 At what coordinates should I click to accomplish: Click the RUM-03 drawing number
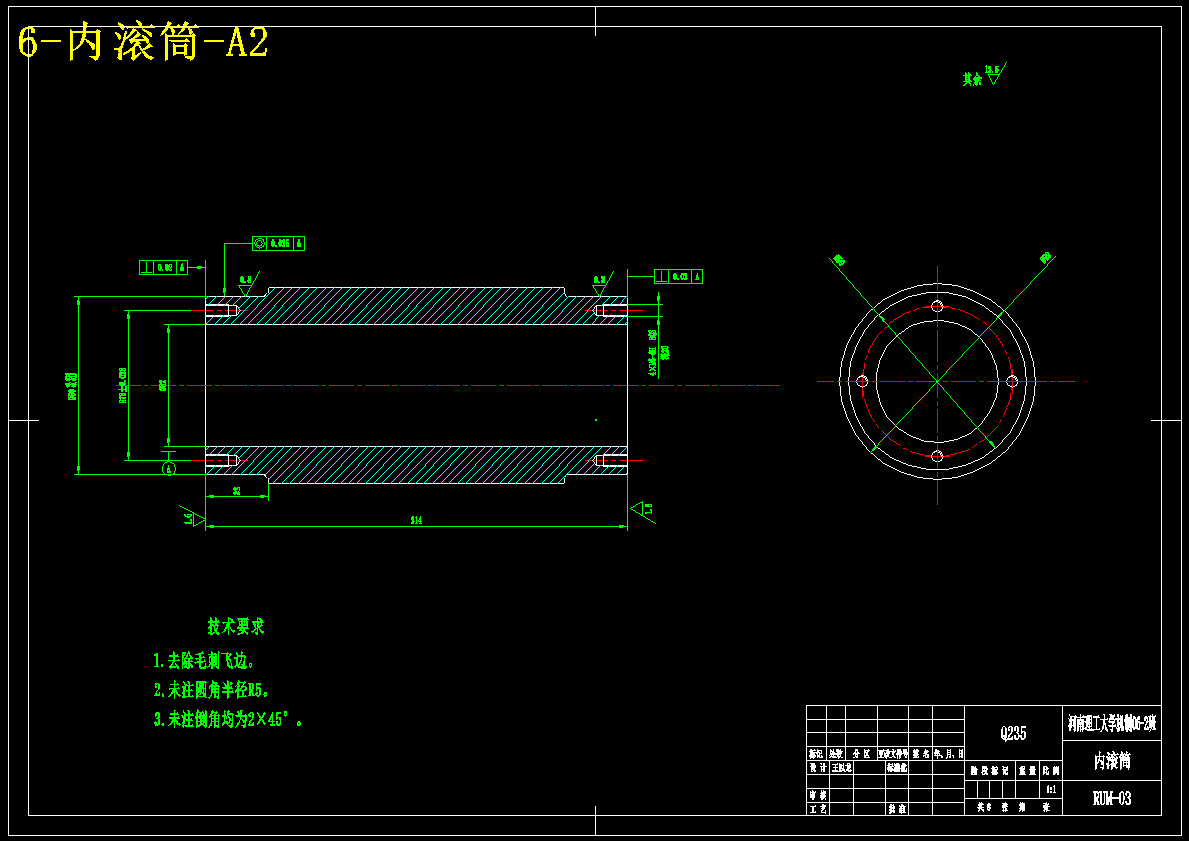[1112, 798]
